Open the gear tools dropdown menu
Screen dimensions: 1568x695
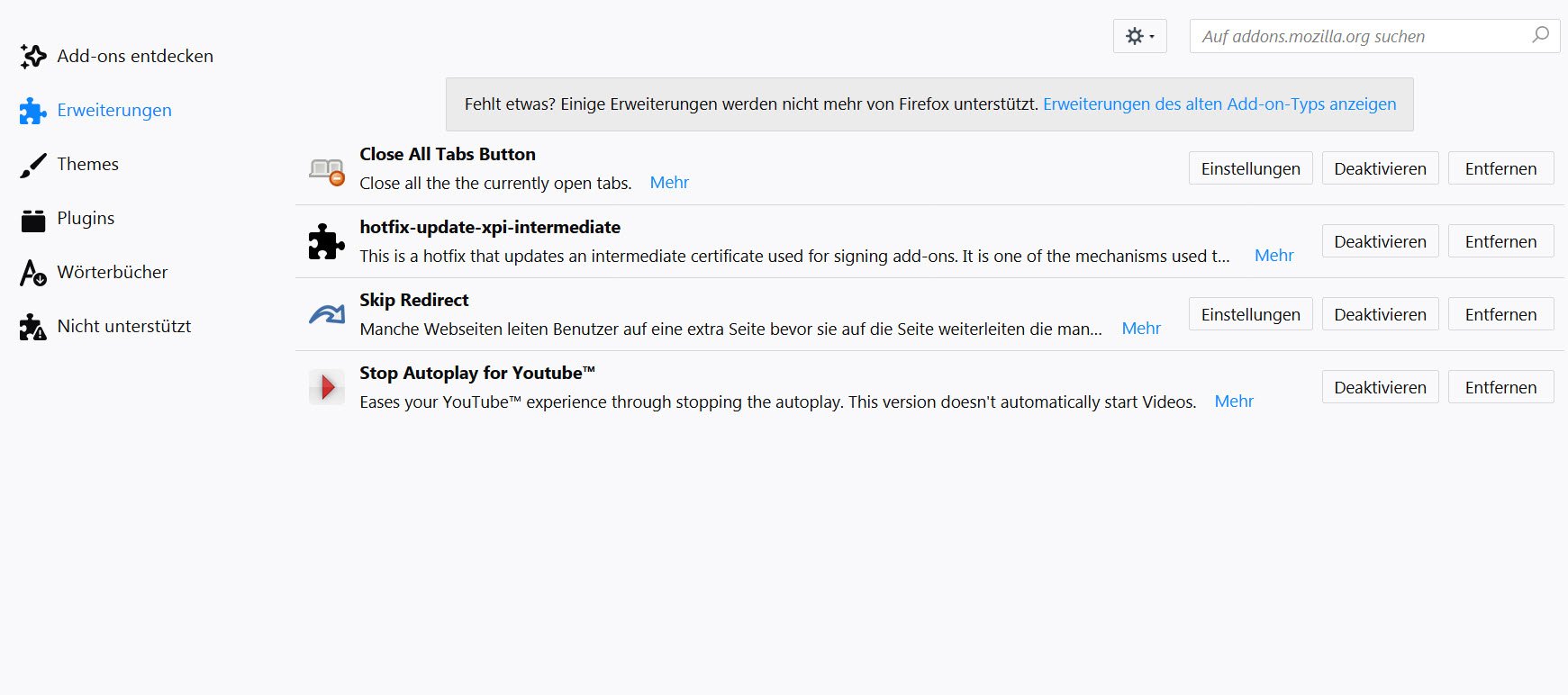point(1139,36)
